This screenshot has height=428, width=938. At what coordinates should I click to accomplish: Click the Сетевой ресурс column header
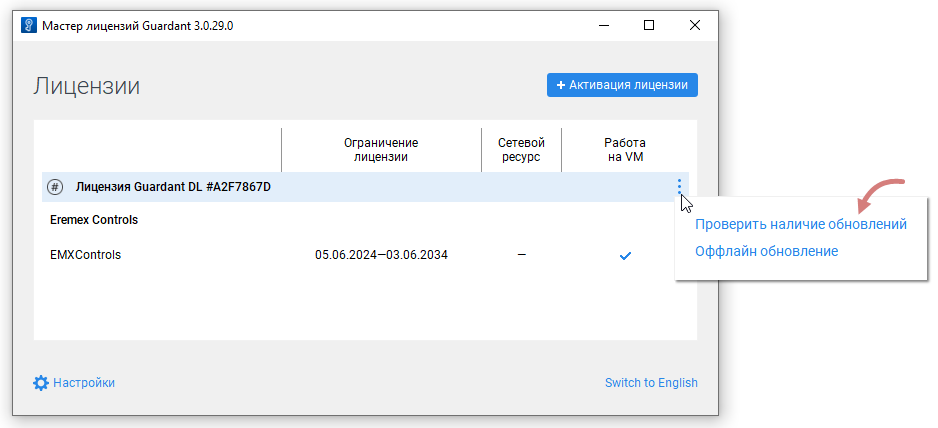click(x=522, y=150)
